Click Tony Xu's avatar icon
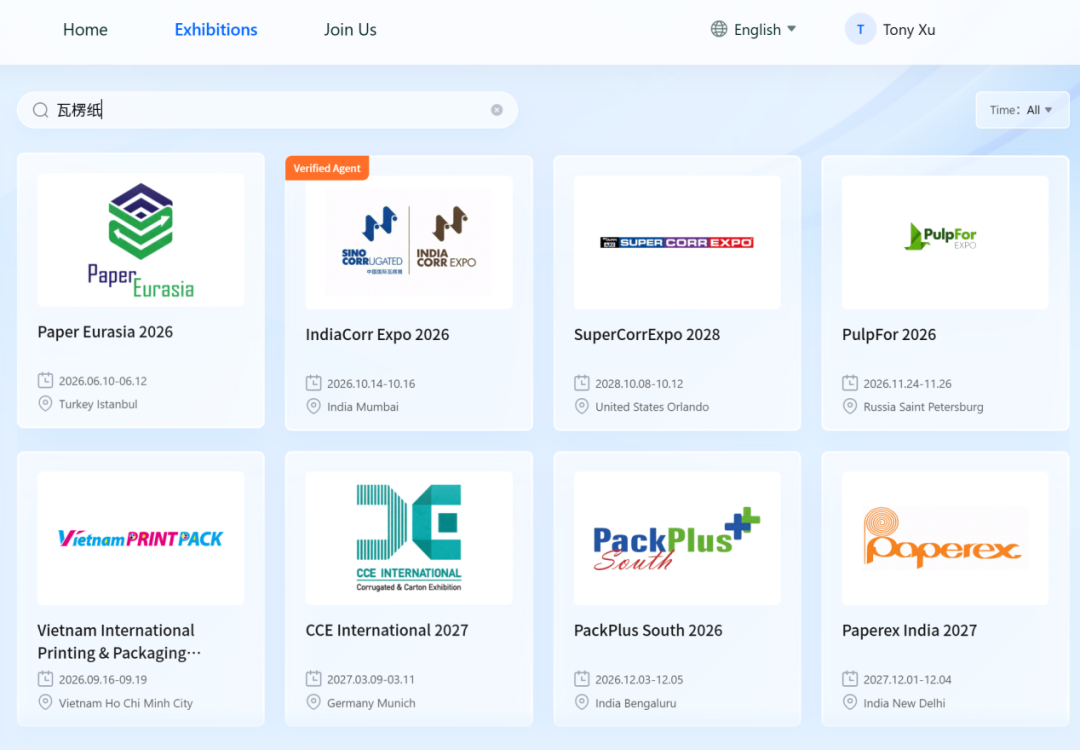The height and width of the screenshot is (750, 1080). [860, 30]
